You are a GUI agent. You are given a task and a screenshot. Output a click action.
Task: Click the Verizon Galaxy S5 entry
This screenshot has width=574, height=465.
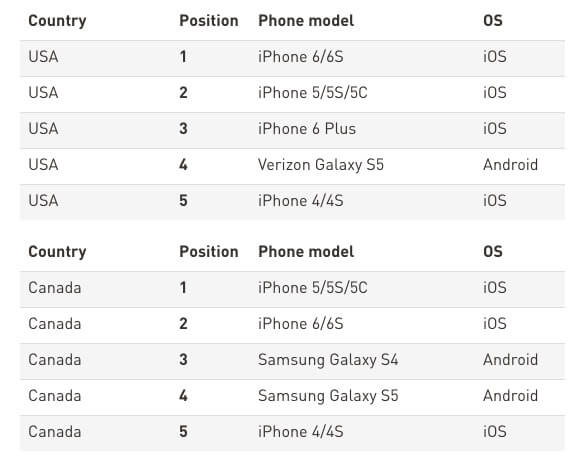[321, 165]
